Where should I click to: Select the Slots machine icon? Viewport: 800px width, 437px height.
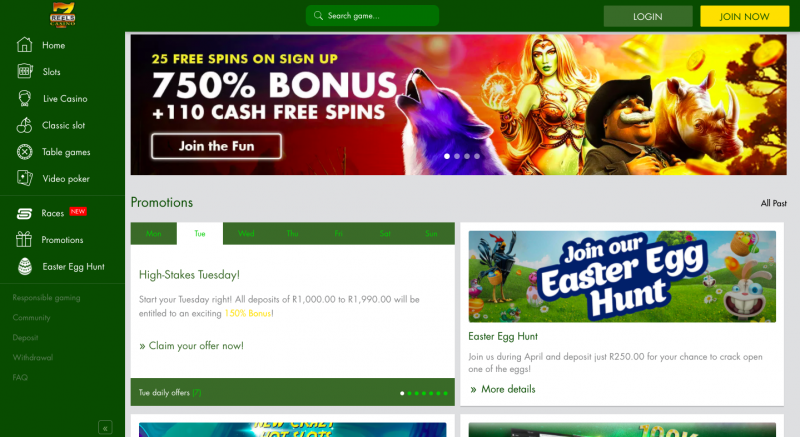[24, 71]
